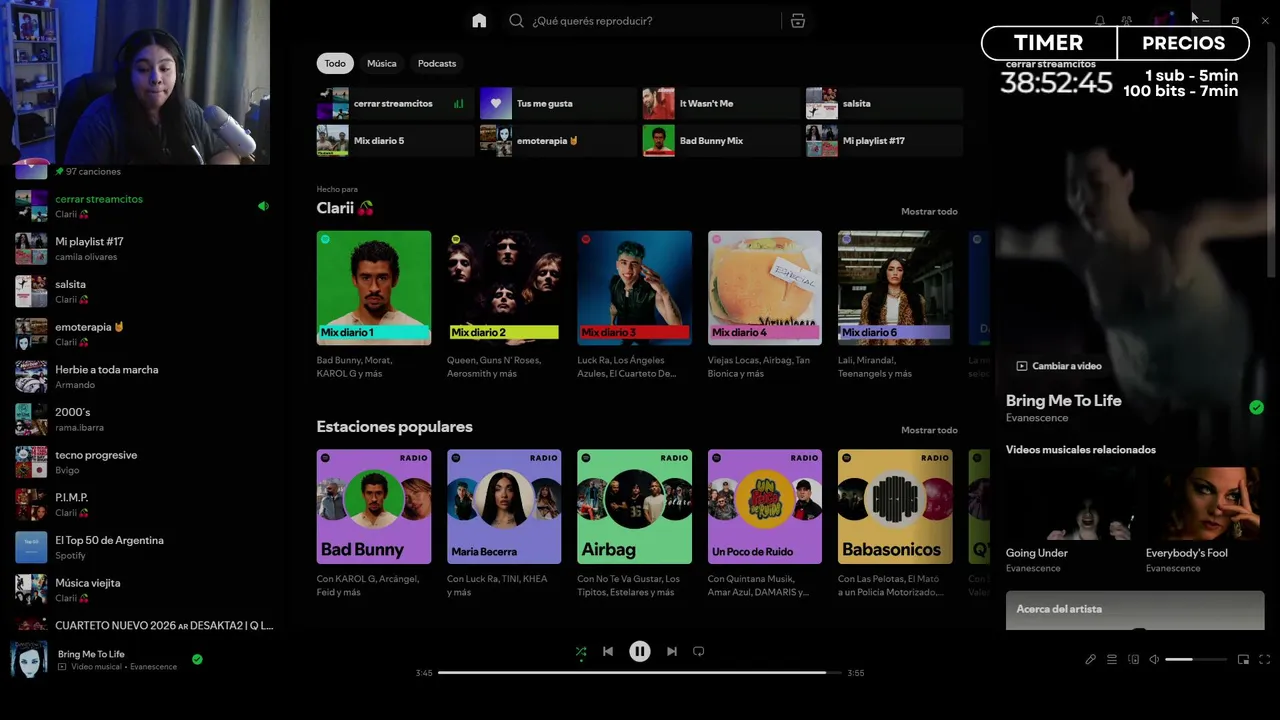Select the Podcasts filter chip
This screenshot has height=720, width=1280.
coord(437,63)
